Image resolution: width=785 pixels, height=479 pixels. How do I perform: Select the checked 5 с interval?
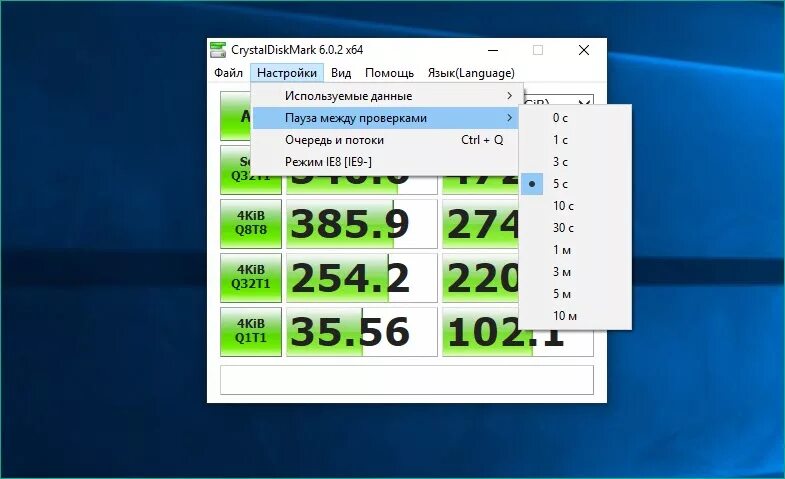pos(575,184)
